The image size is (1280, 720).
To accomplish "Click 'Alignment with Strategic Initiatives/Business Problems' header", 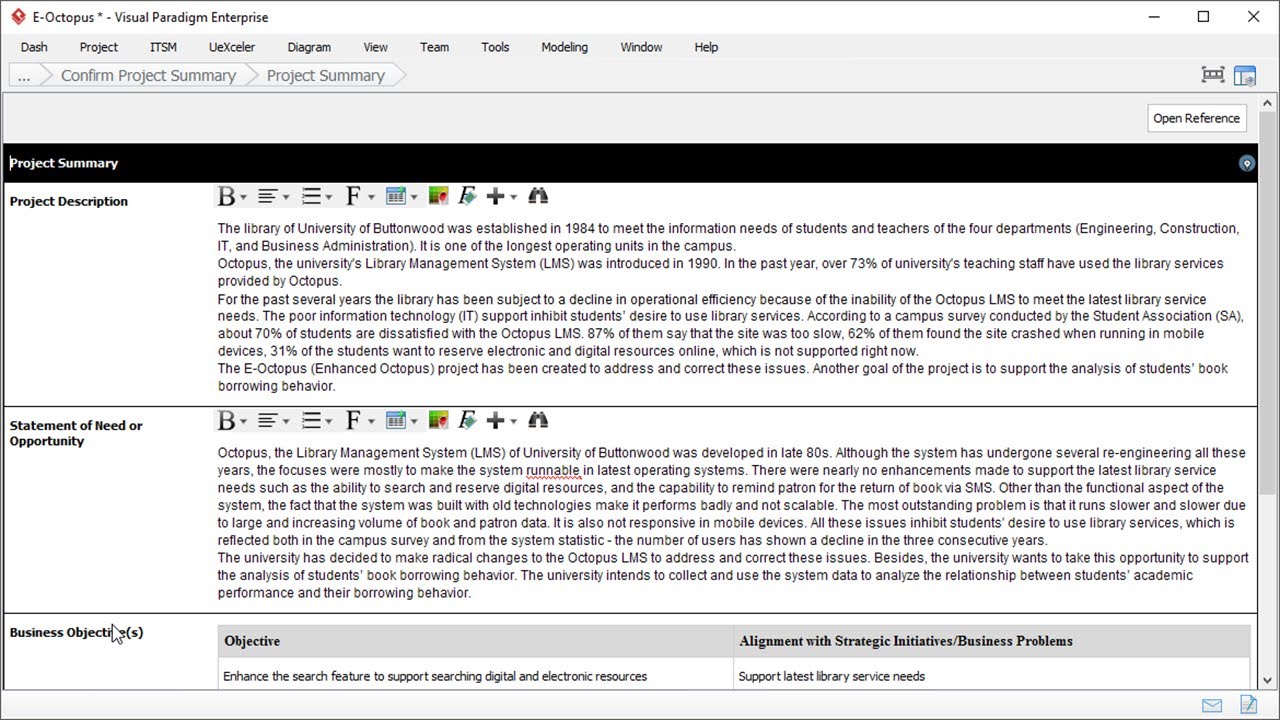I will pos(992,641).
